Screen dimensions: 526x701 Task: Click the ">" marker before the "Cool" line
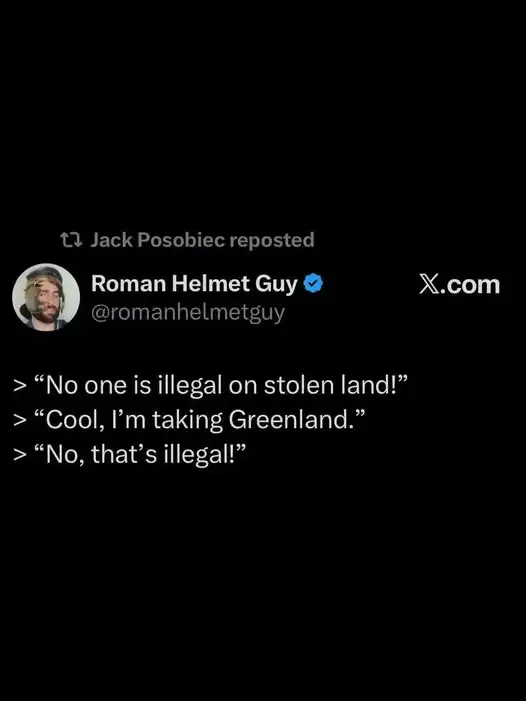coord(20,420)
